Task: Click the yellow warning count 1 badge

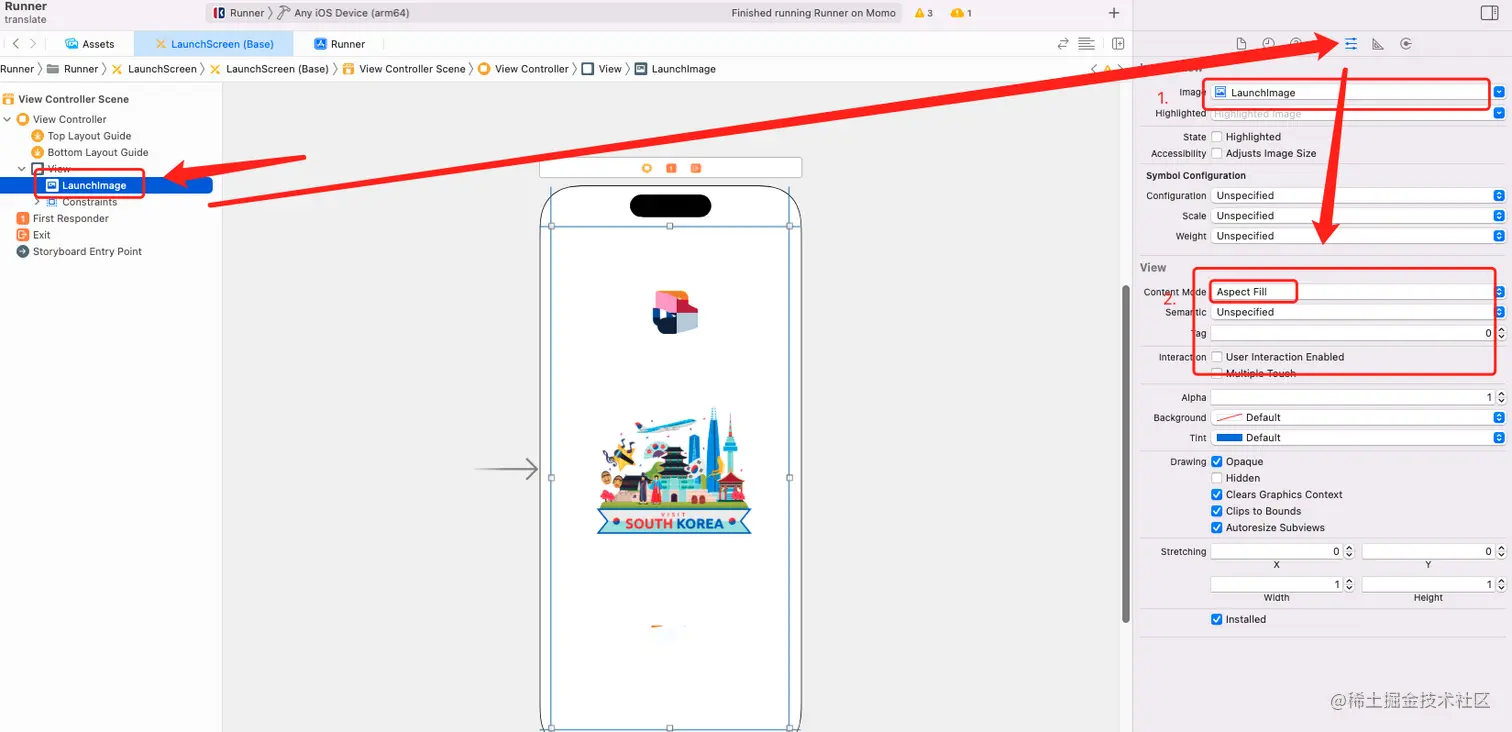Action: pyautogui.click(x=961, y=13)
